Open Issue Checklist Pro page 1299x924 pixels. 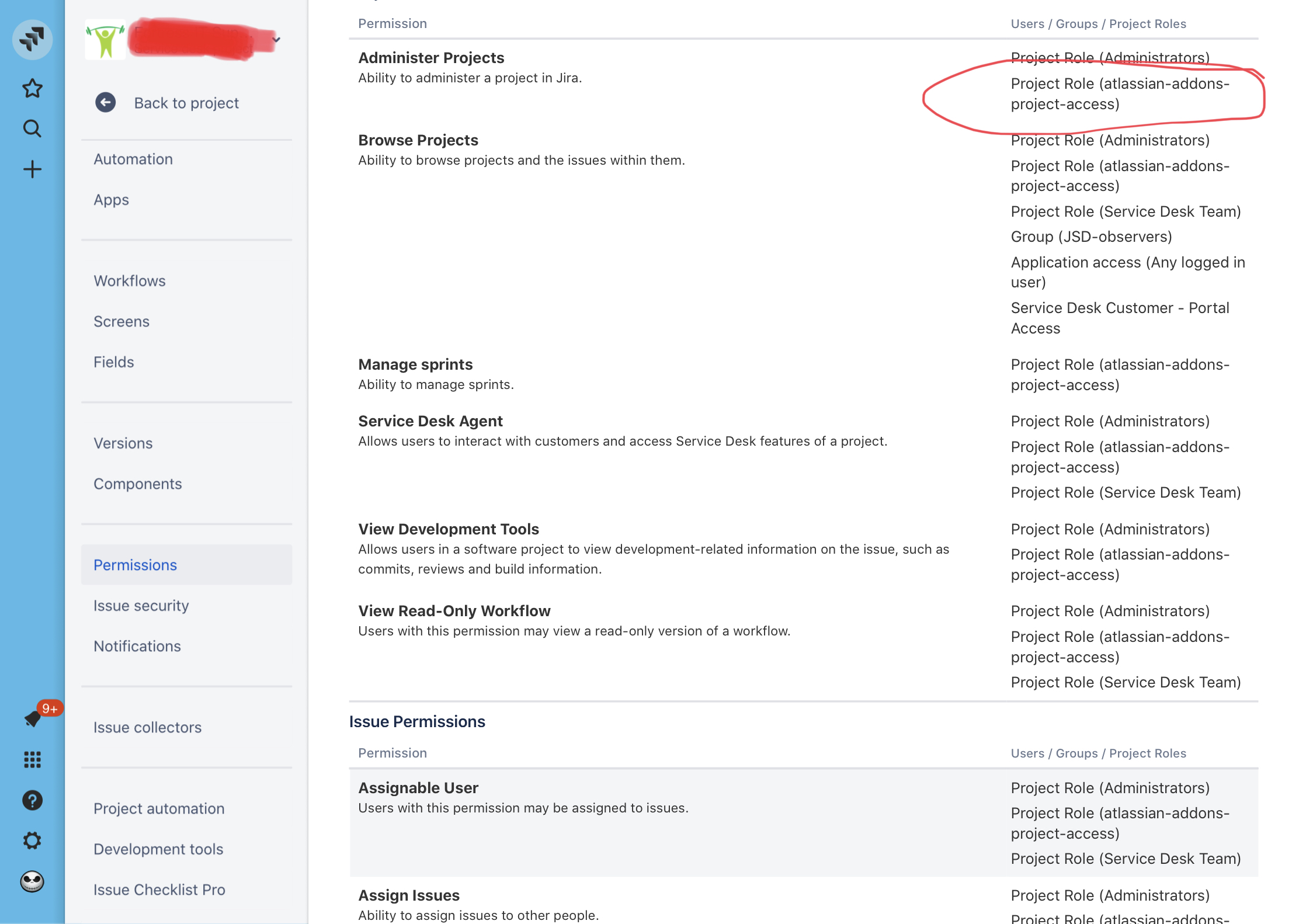159,890
